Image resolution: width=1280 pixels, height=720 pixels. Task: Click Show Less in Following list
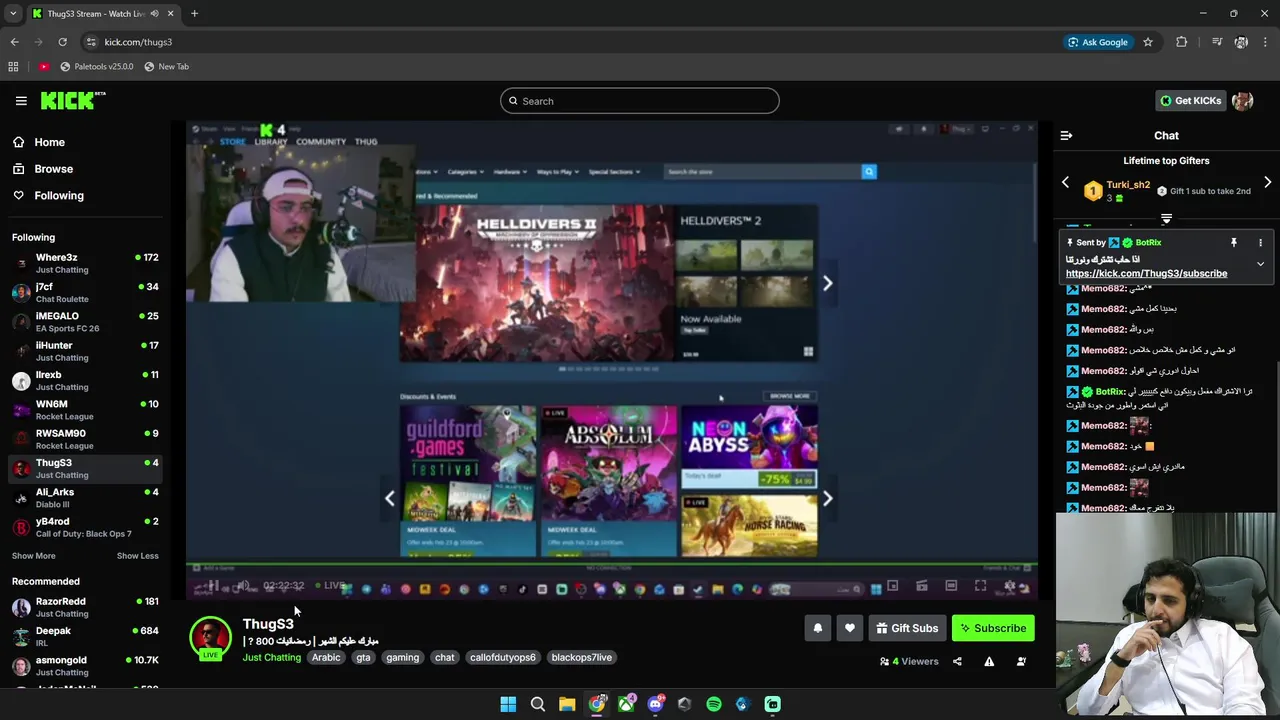point(137,556)
